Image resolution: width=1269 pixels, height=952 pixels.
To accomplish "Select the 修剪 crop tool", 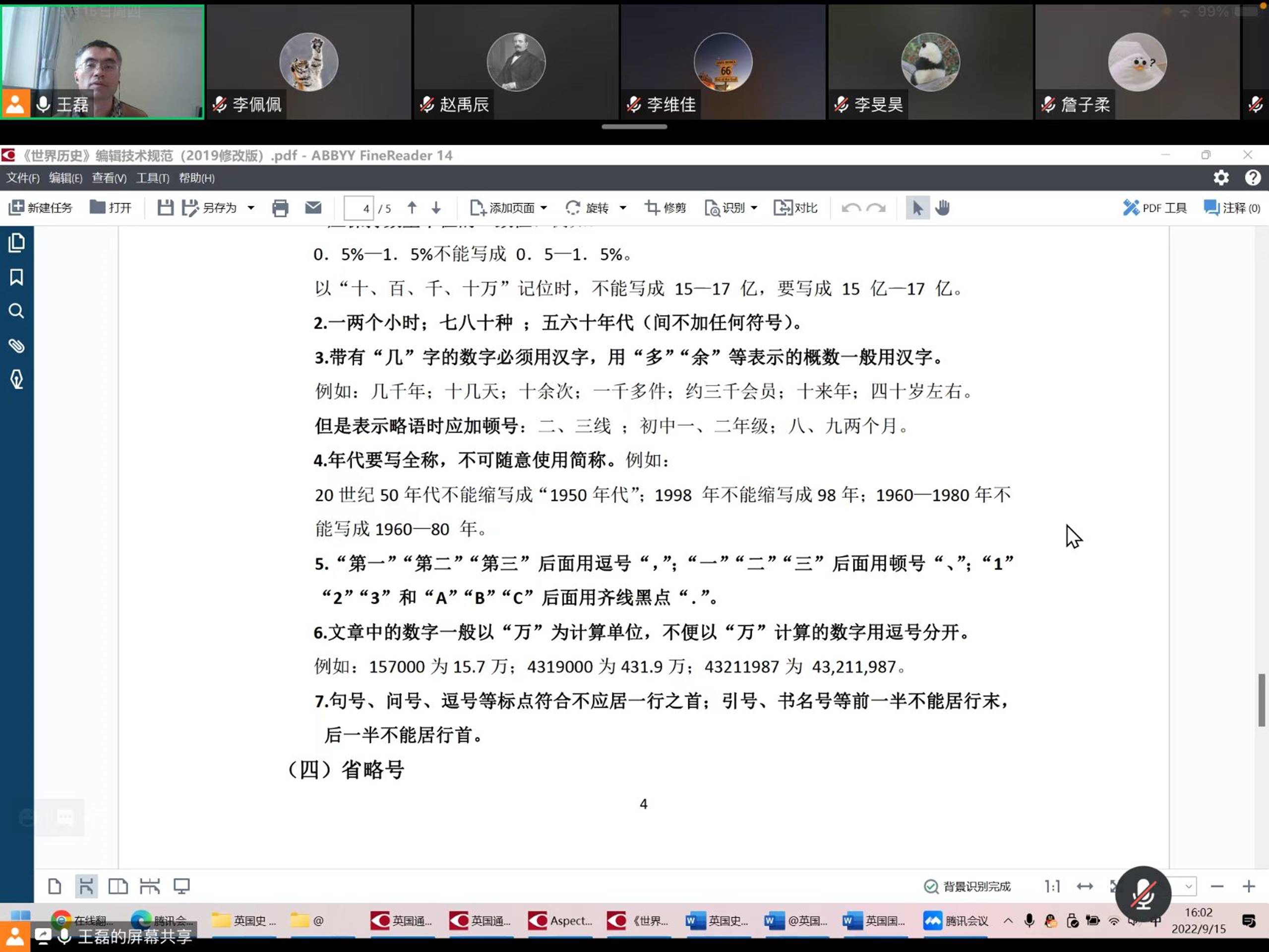I will click(665, 208).
